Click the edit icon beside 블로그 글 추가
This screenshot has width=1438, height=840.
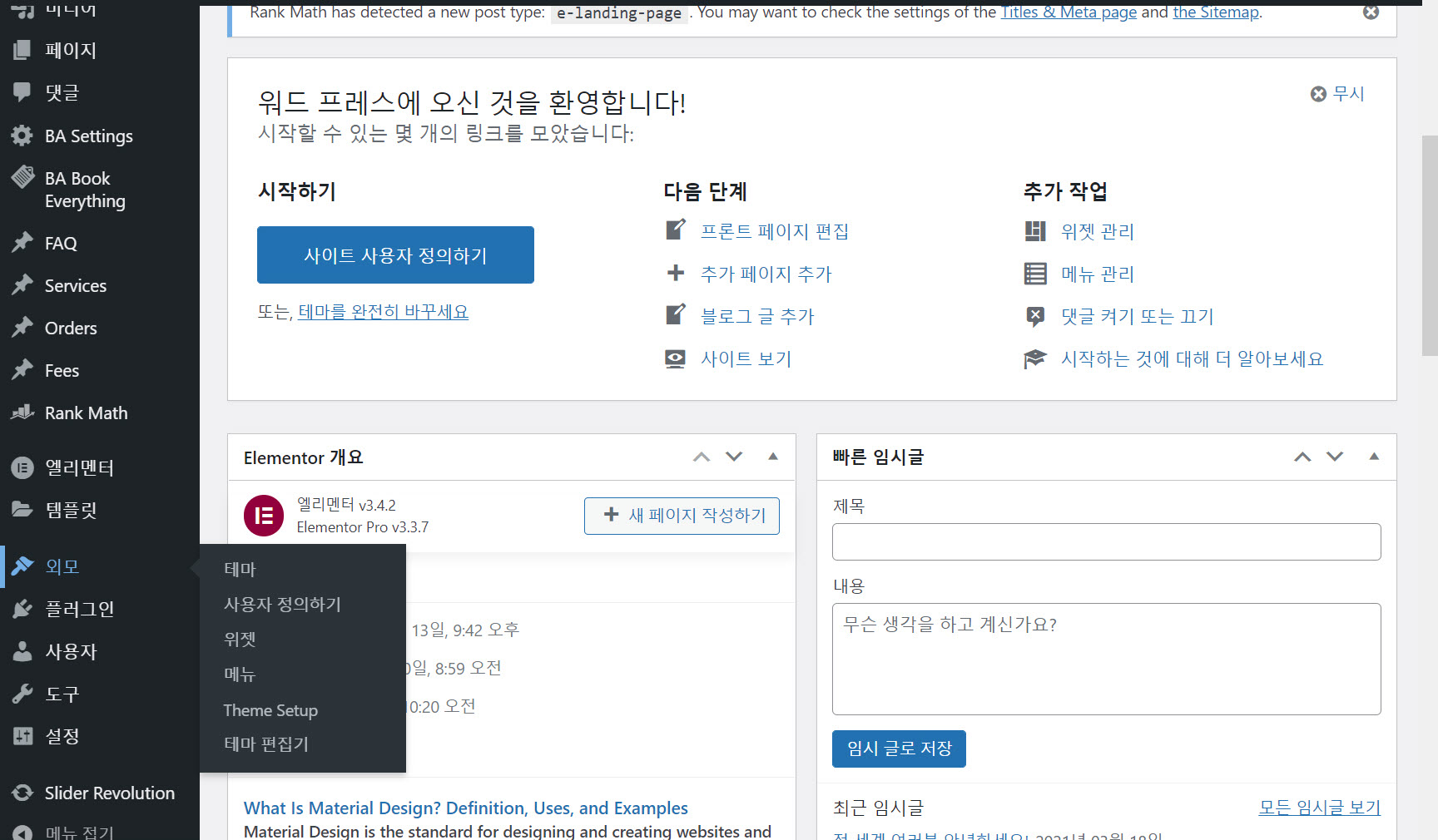(x=676, y=314)
